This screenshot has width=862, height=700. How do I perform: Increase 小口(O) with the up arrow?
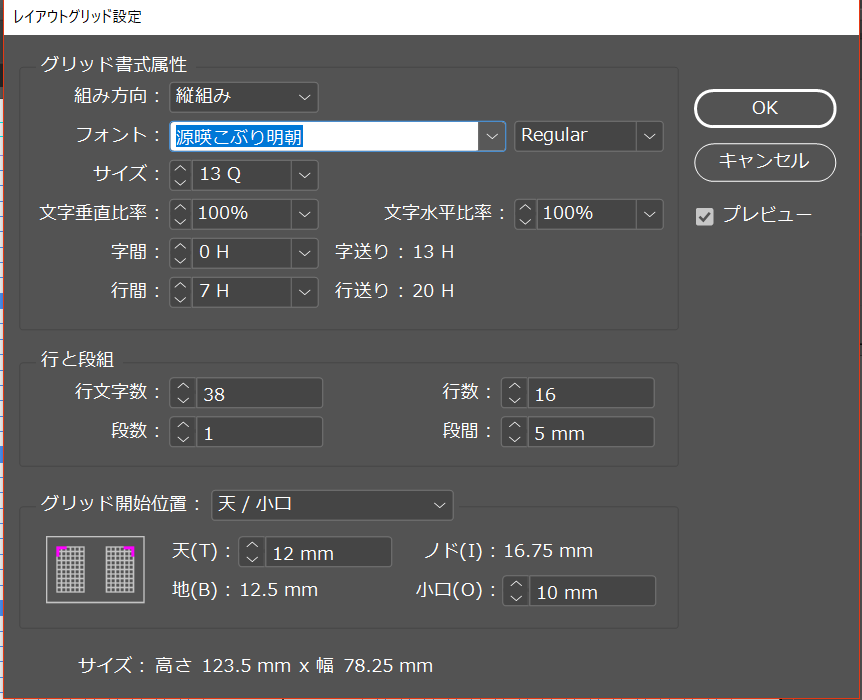click(516, 584)
